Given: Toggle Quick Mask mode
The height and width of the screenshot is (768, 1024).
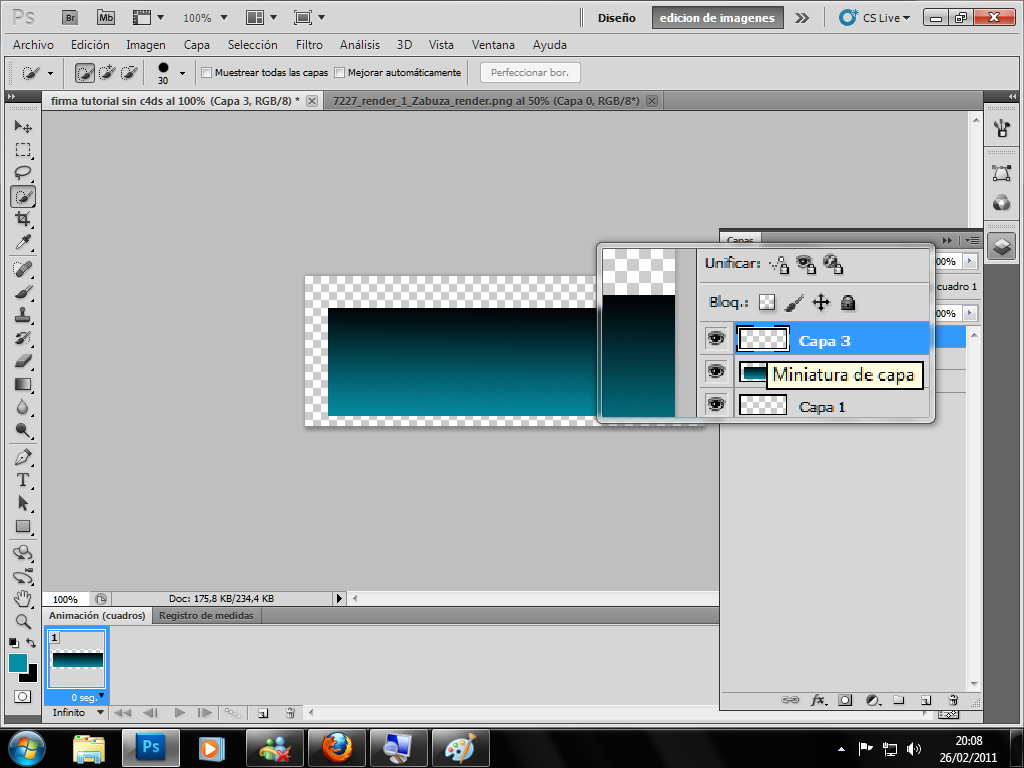Looking at the screenshot, I should pyautogui.click(x=22, y=696).
